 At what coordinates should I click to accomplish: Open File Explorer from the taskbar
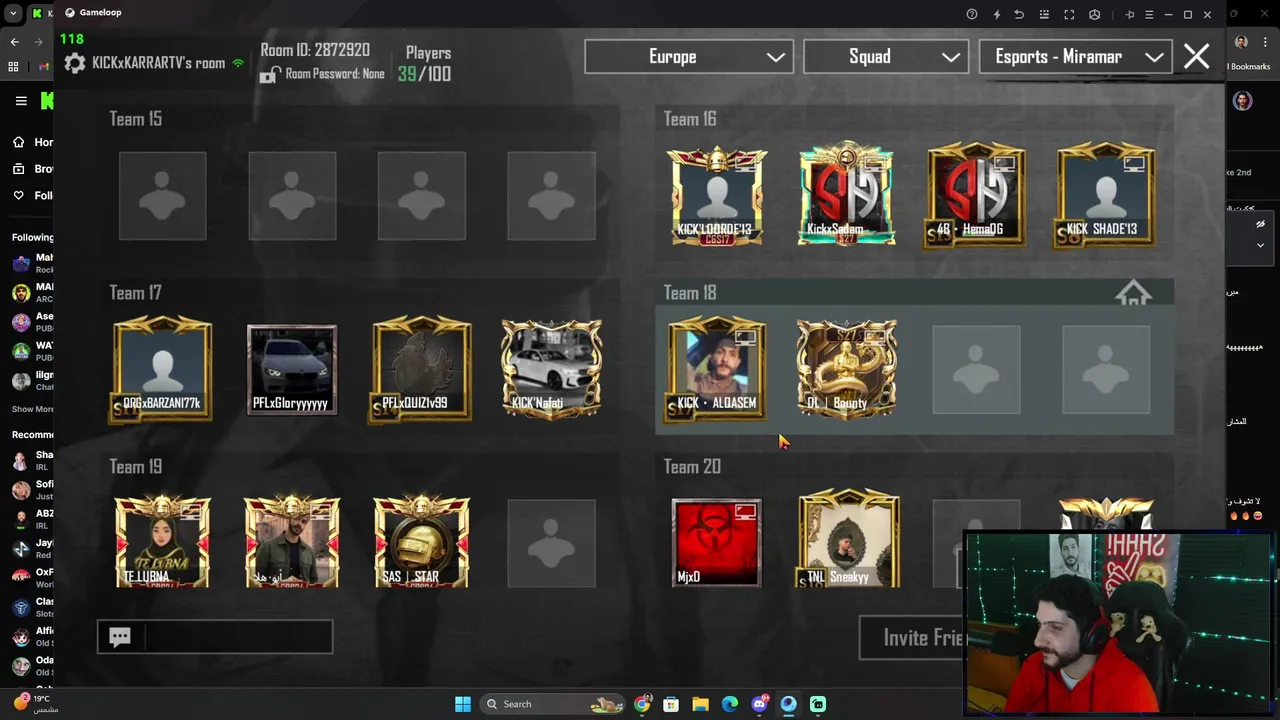700,704
